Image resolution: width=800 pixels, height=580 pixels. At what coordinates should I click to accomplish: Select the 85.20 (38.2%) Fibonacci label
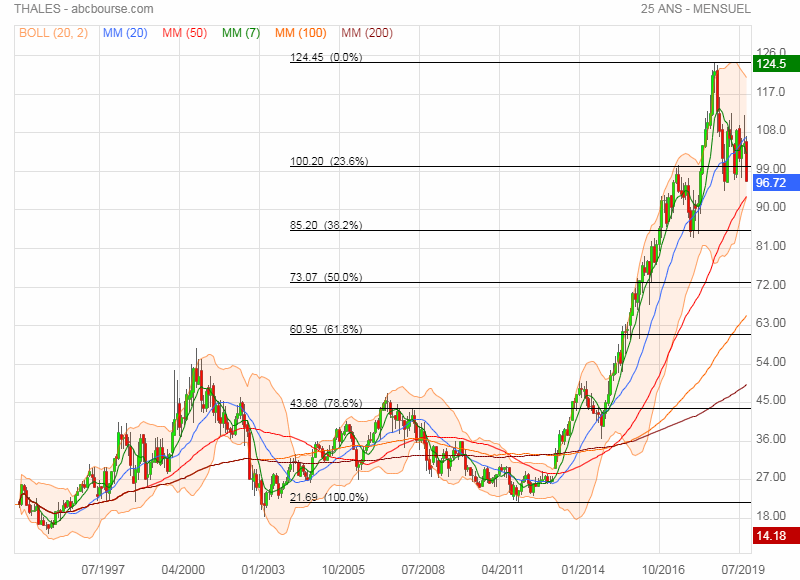coord(326,225)
